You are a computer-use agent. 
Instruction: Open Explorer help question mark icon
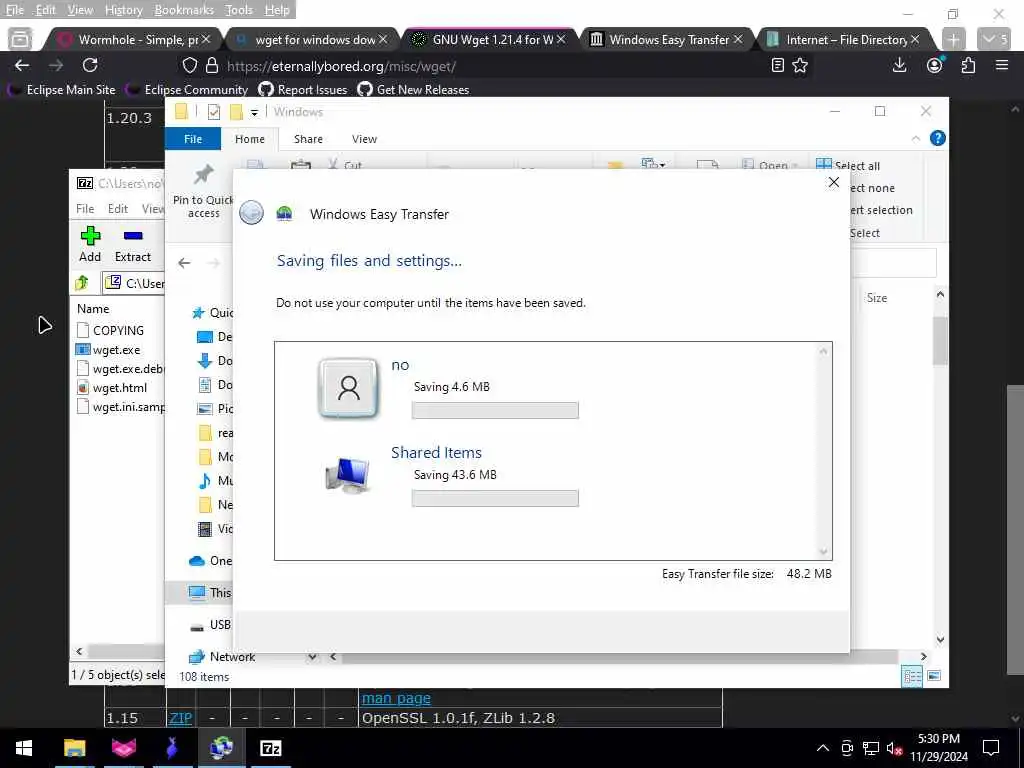click(x=937, y=138)
